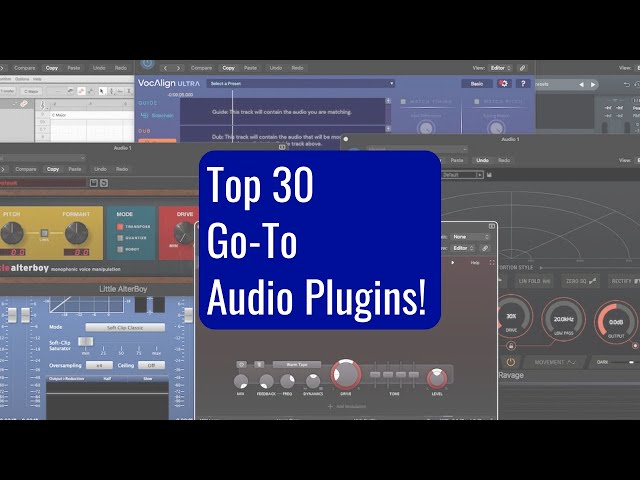640x480 pixels.
Task: Click the play arrow left of Help
Action: click(453, 262)
